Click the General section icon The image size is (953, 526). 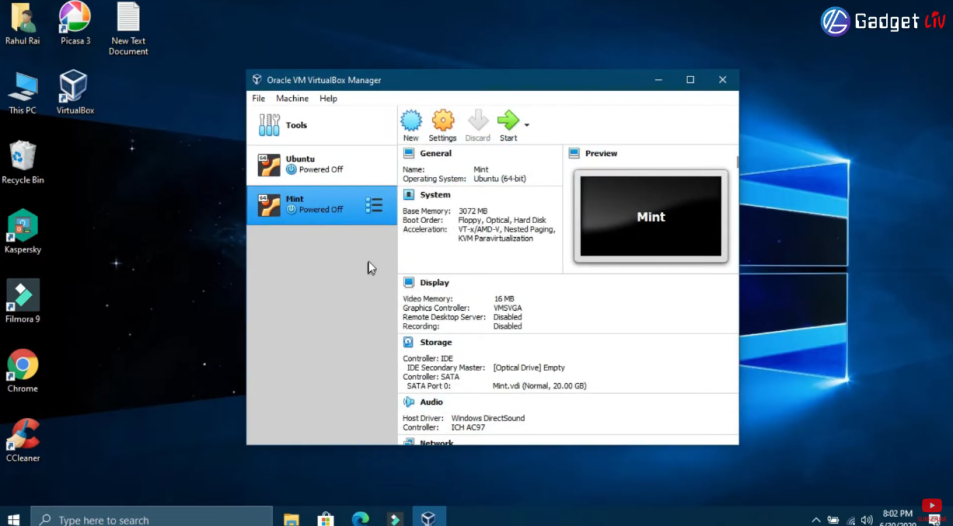[x=408, y=153]
